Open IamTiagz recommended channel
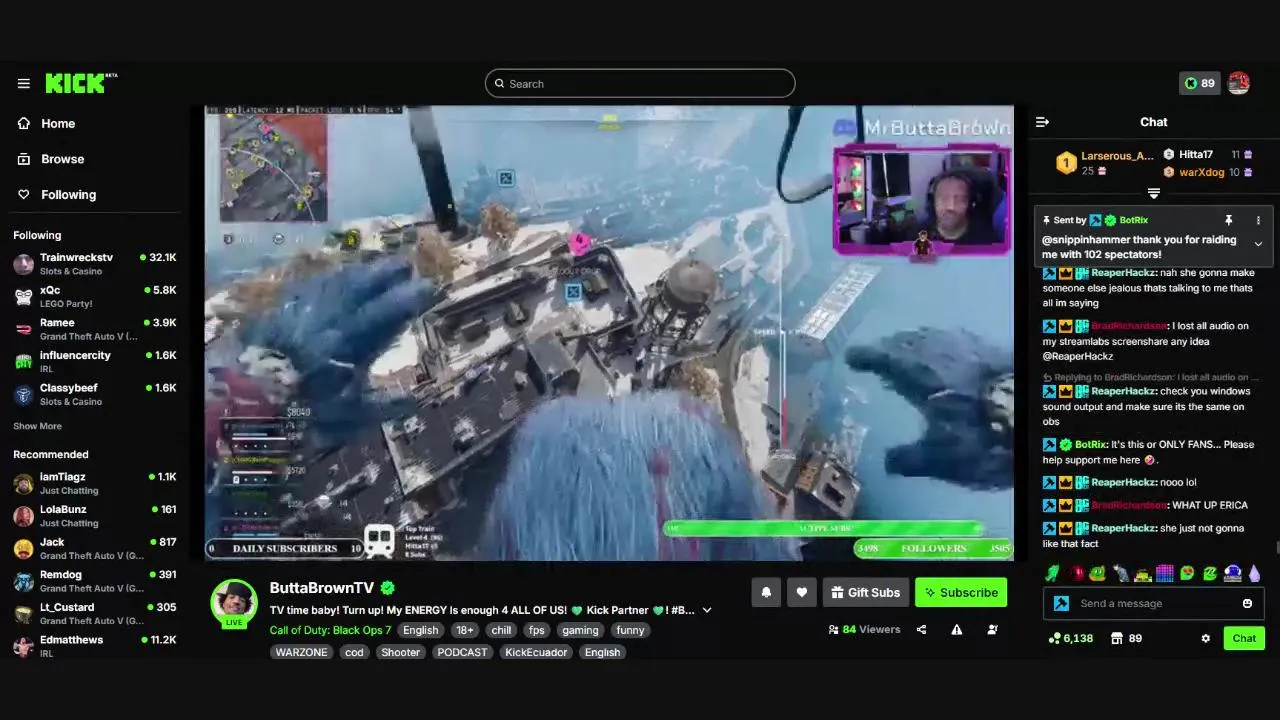Screen dimensions: 1280x720 click(95, 483)
